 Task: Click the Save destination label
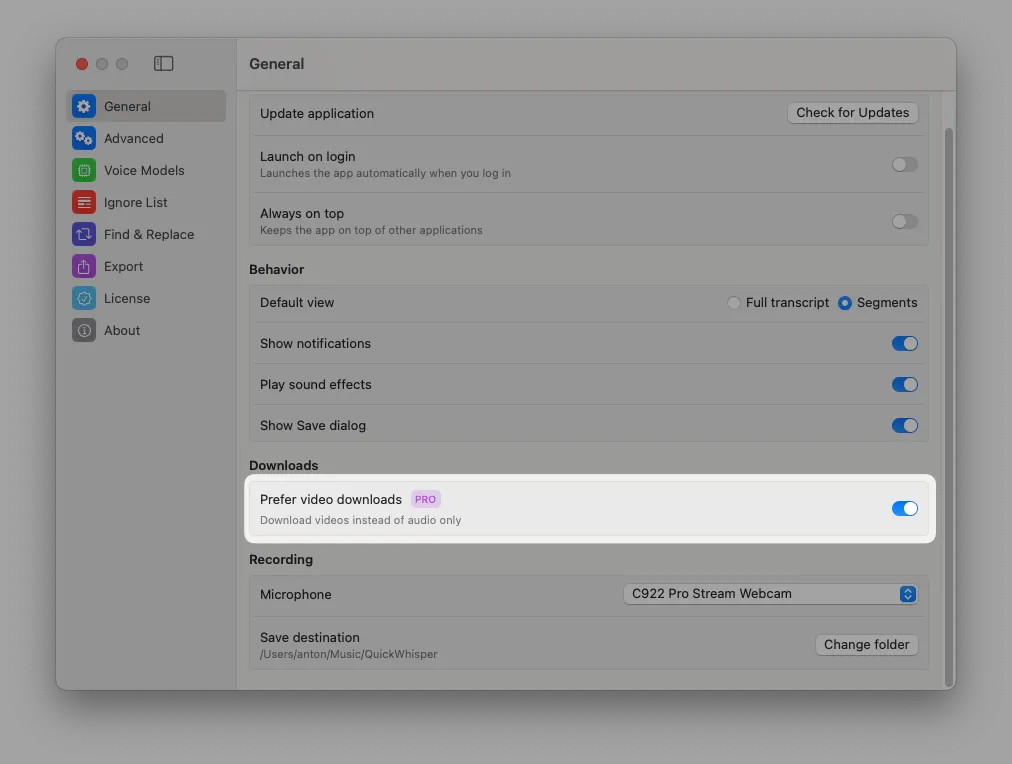(310, 638)
